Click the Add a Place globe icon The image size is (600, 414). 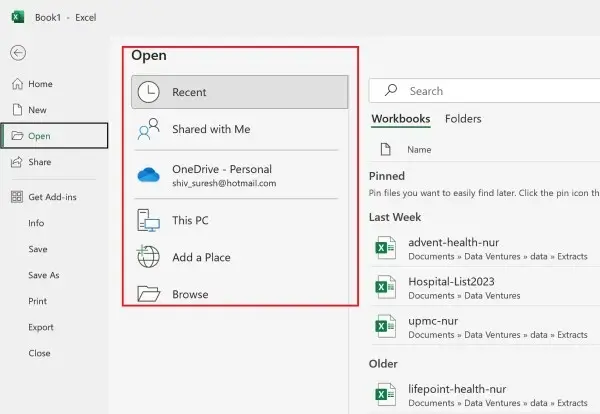point(148,257)
